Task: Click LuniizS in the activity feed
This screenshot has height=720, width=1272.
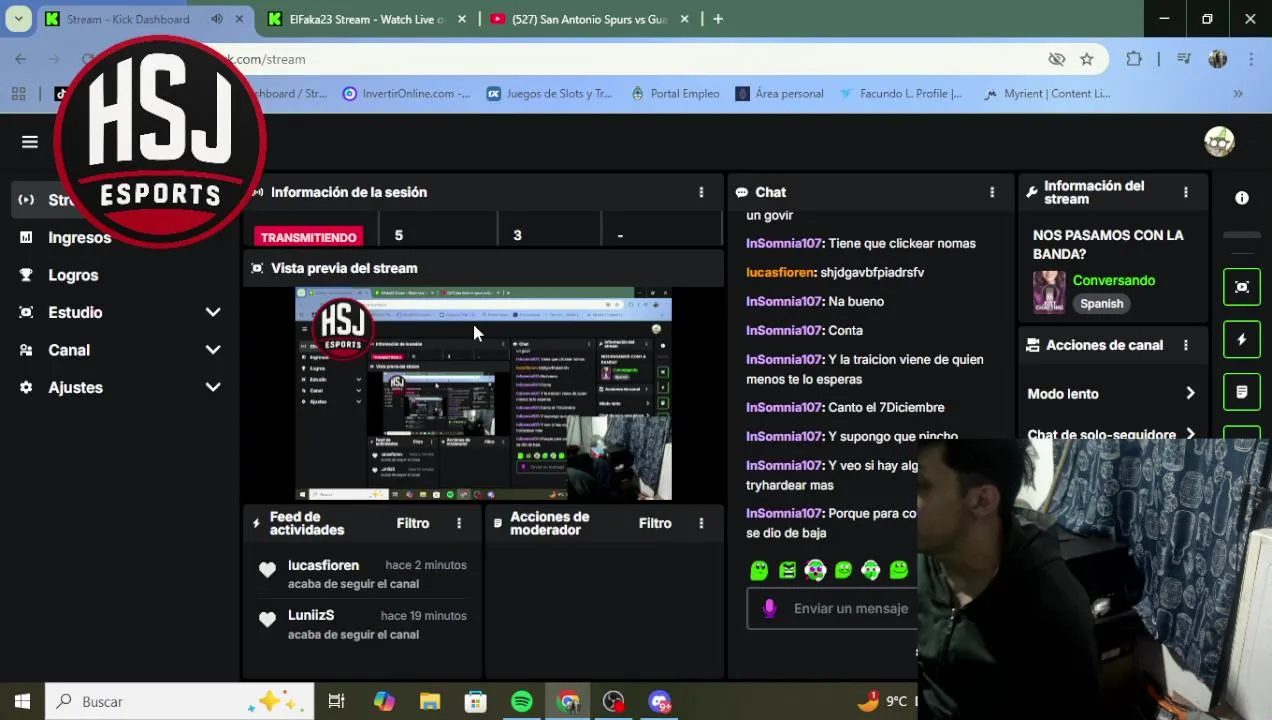Action: [311, 615]
